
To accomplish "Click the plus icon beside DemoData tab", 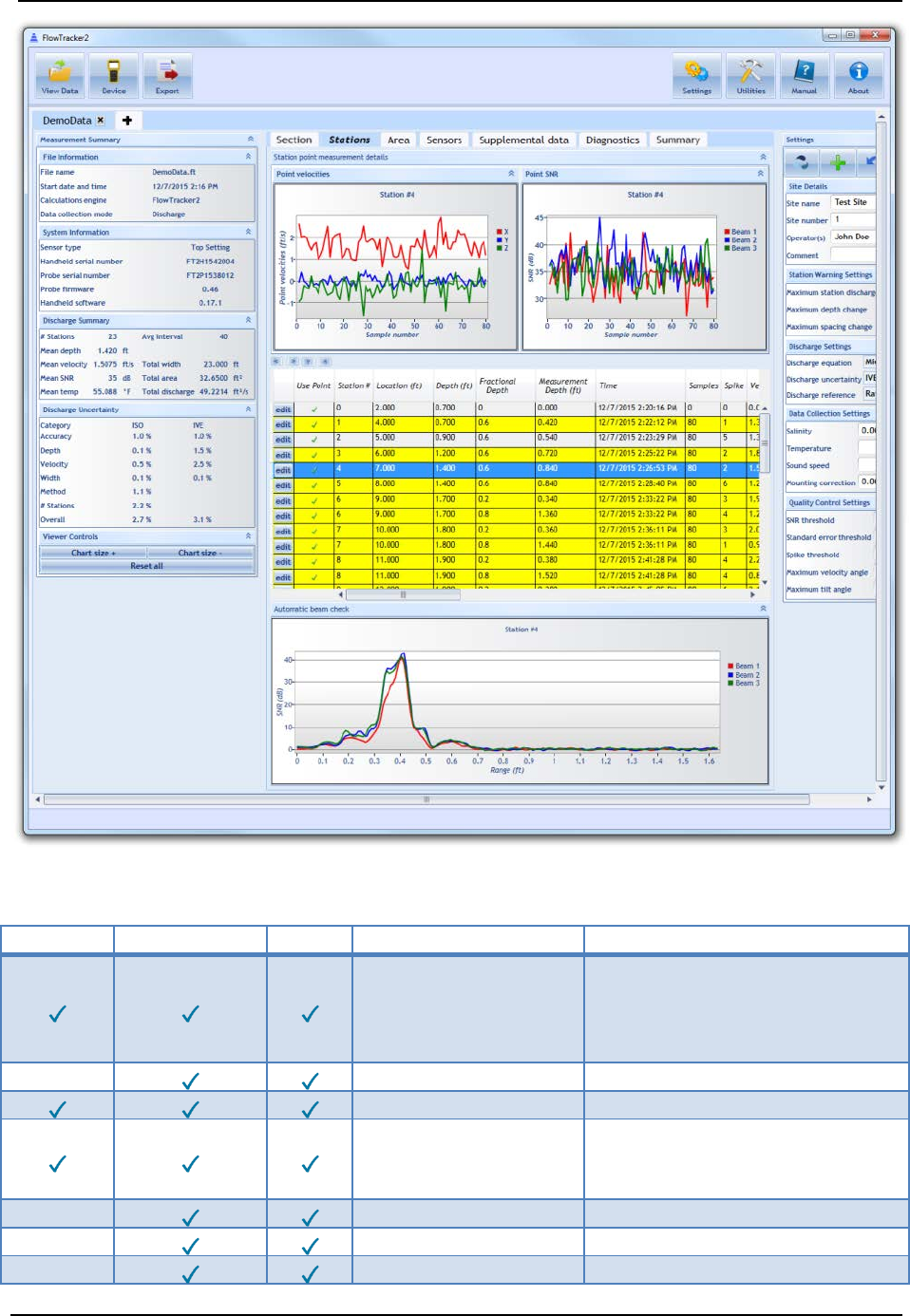I will 127,121.
